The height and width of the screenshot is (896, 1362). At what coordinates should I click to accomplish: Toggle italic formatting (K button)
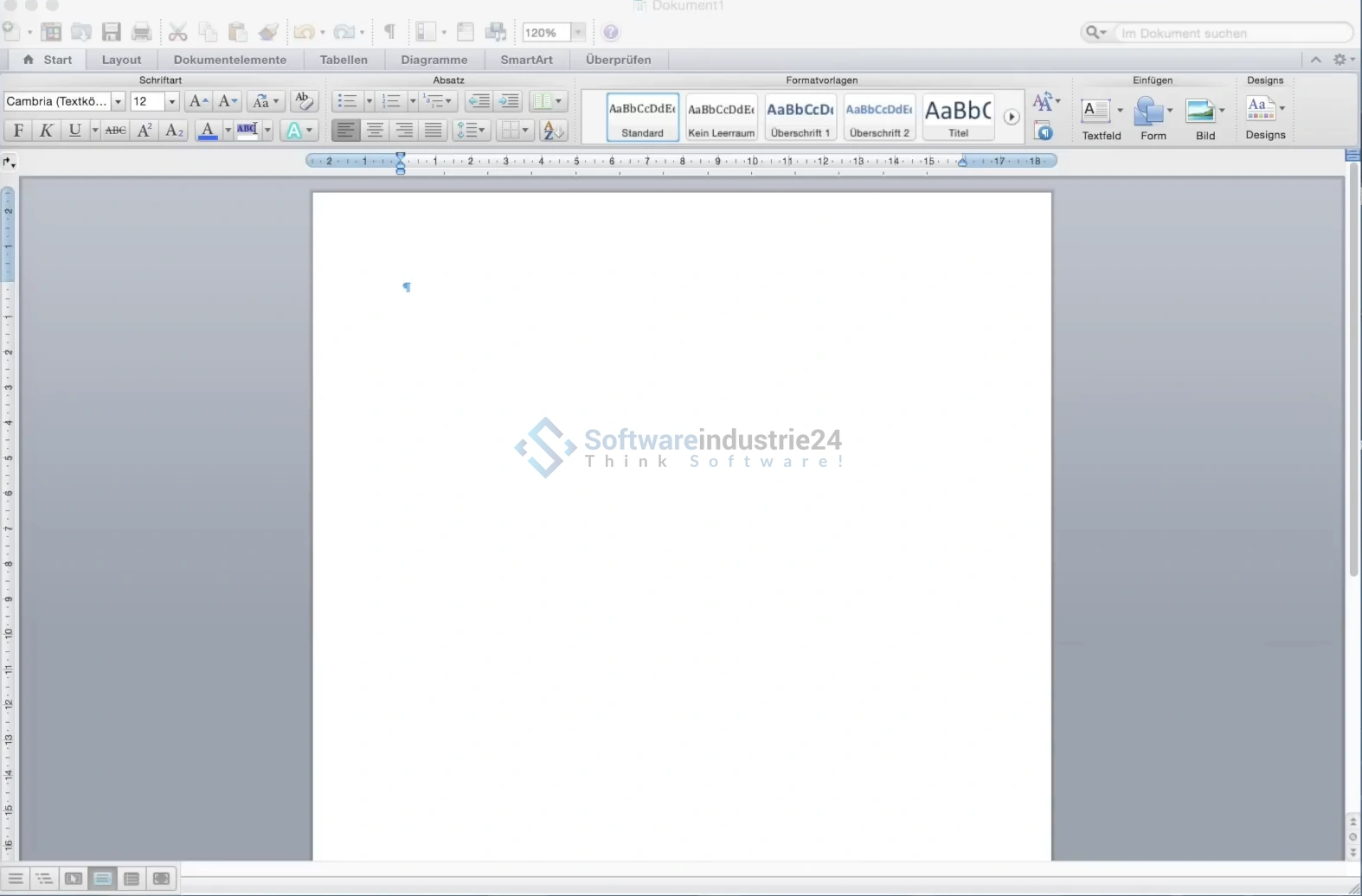(47, 131)
